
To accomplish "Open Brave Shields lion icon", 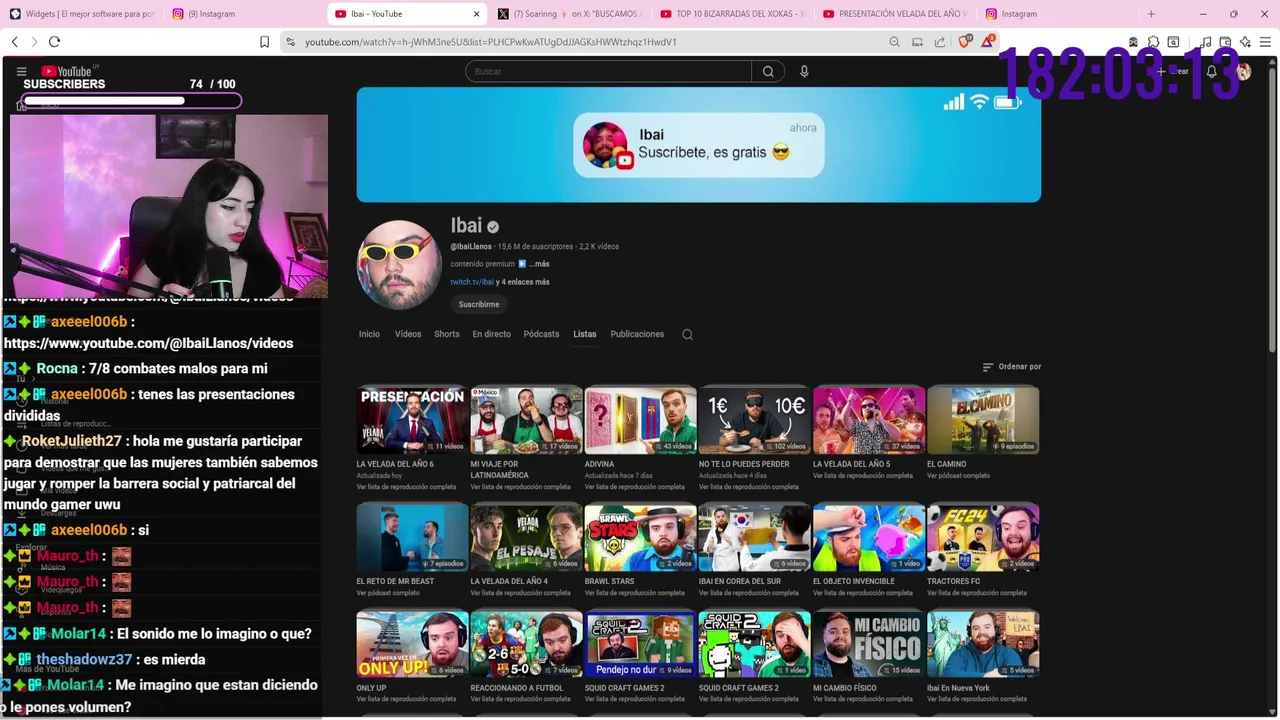I will coord(964,42).
